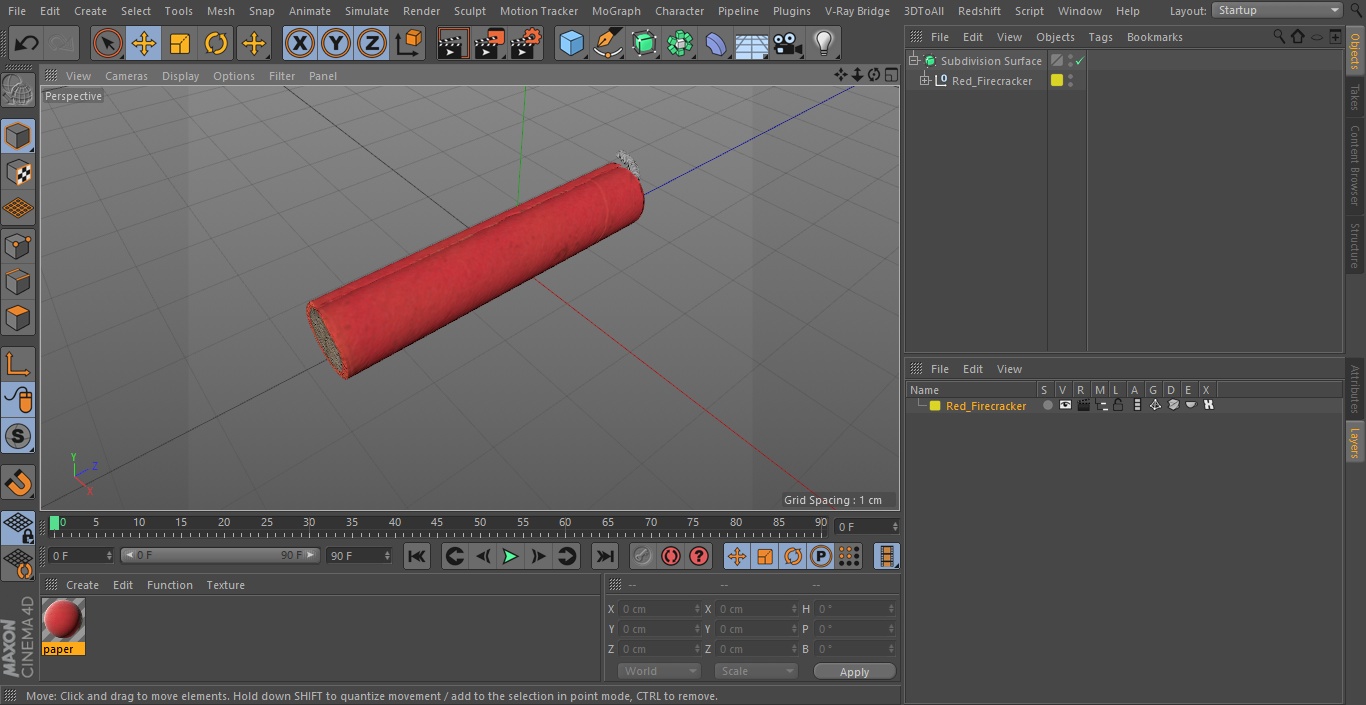Select Polygons mode in left sidebar
This screenshot has height=705, width=1366.
tap(18, 318)
